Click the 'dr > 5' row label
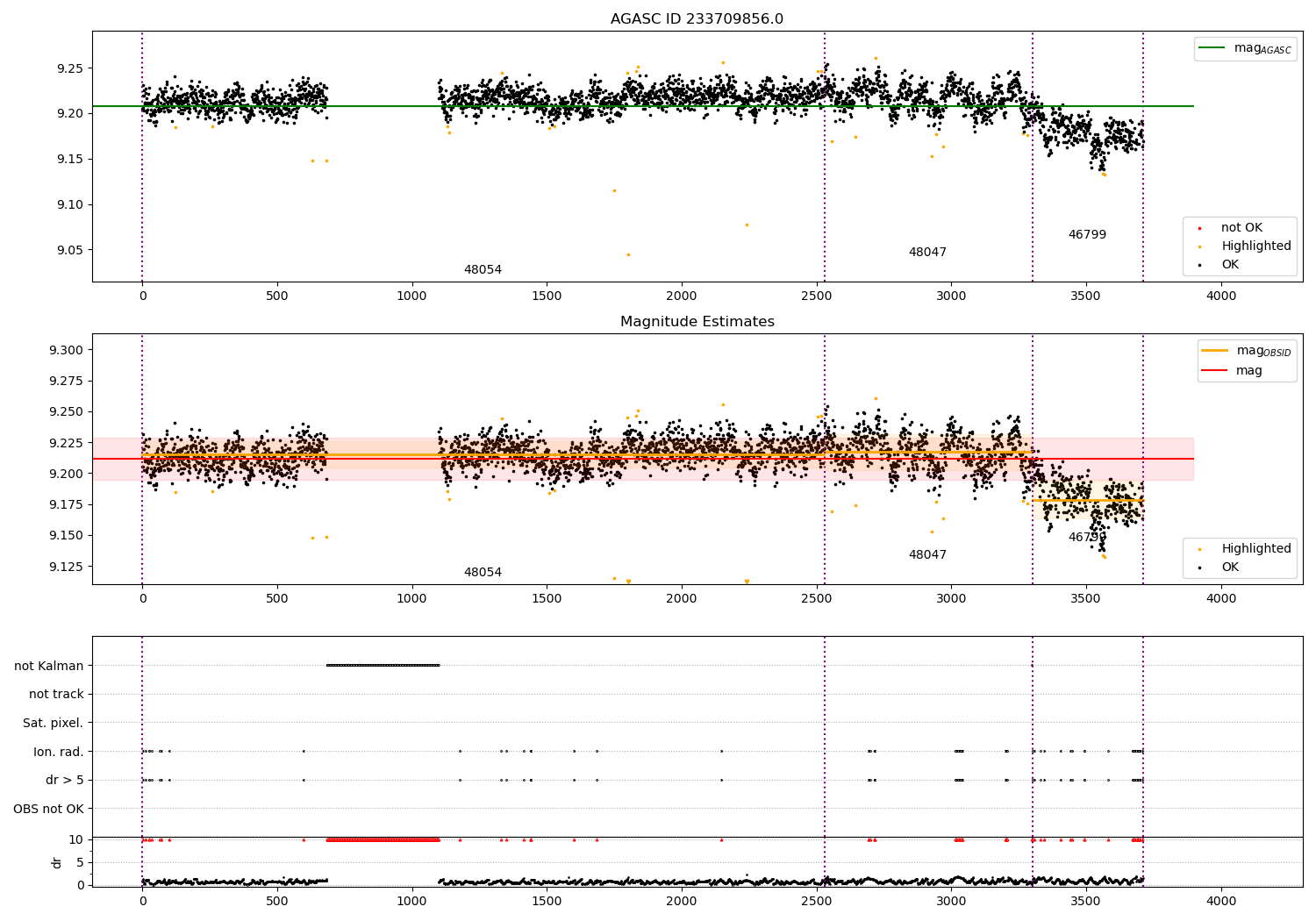The image size is (1316, 921). pyautogui.click(x=65, y=780)
